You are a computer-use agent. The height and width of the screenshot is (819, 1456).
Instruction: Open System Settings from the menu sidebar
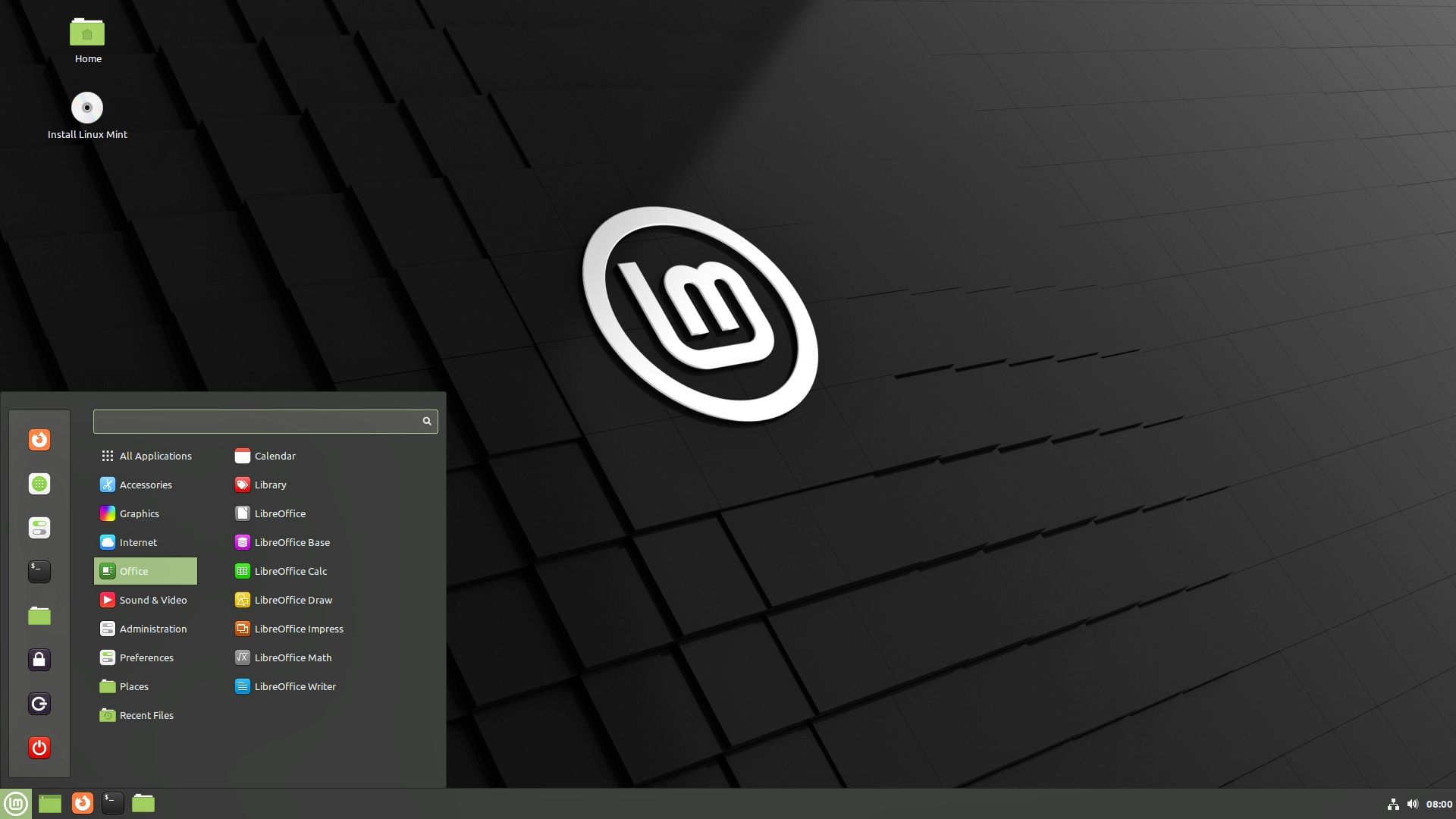pyautogui.click(x=39, y=528)
